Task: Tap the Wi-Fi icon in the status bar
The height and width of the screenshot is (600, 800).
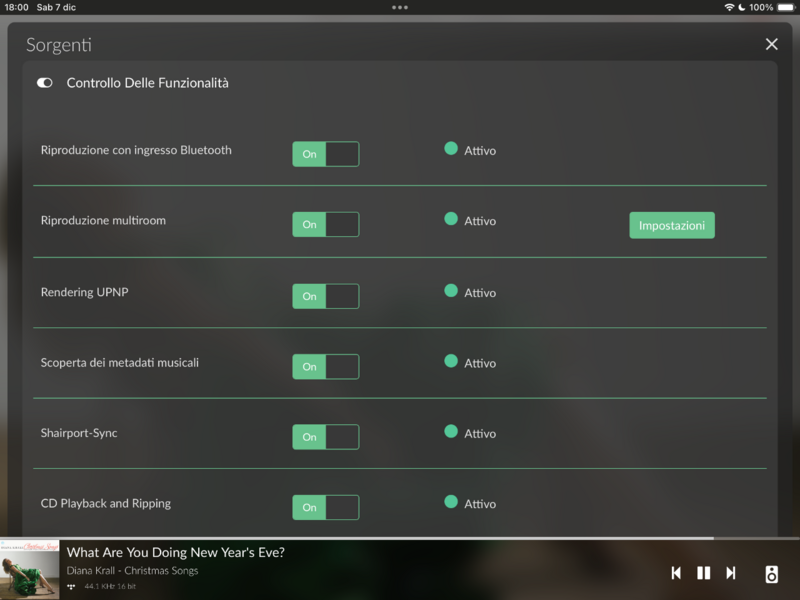Action: click(x=728, y=7)
